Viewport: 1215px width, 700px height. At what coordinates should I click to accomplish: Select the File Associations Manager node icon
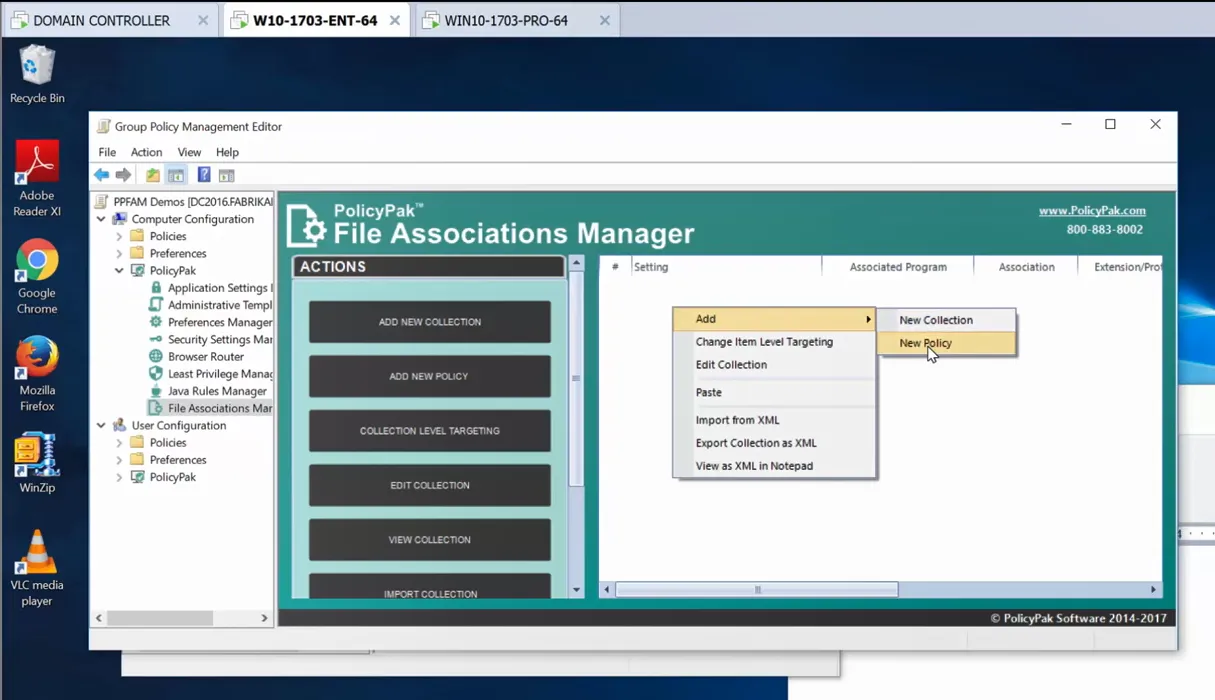156,408
